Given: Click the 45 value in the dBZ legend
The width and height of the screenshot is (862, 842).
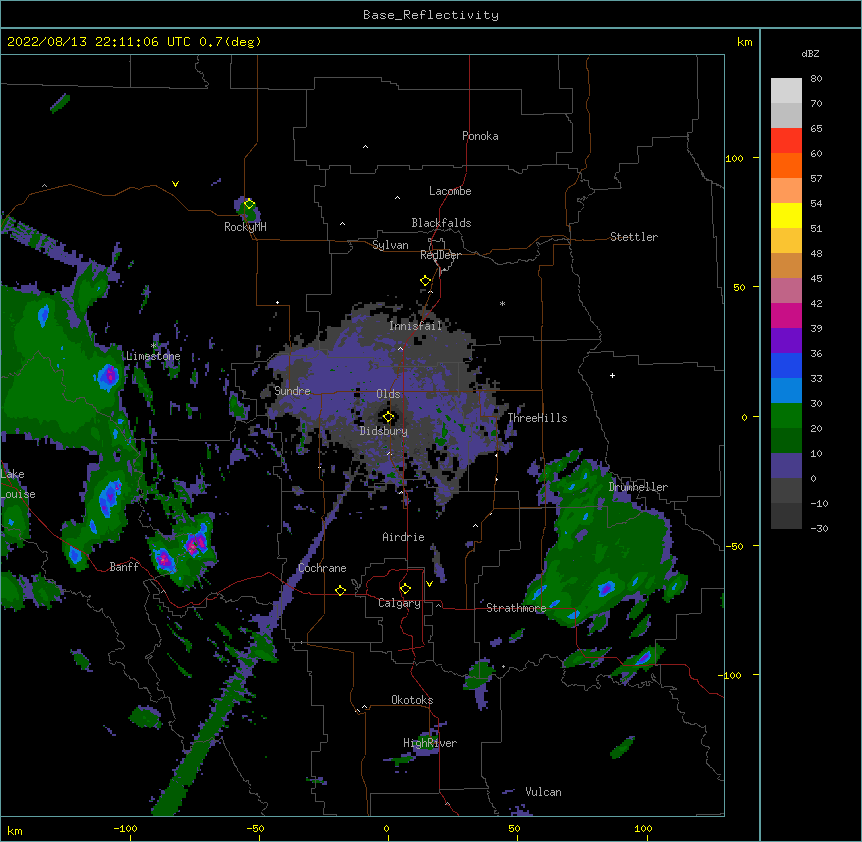Looking at the screenshot, I should tap(816, 279).
